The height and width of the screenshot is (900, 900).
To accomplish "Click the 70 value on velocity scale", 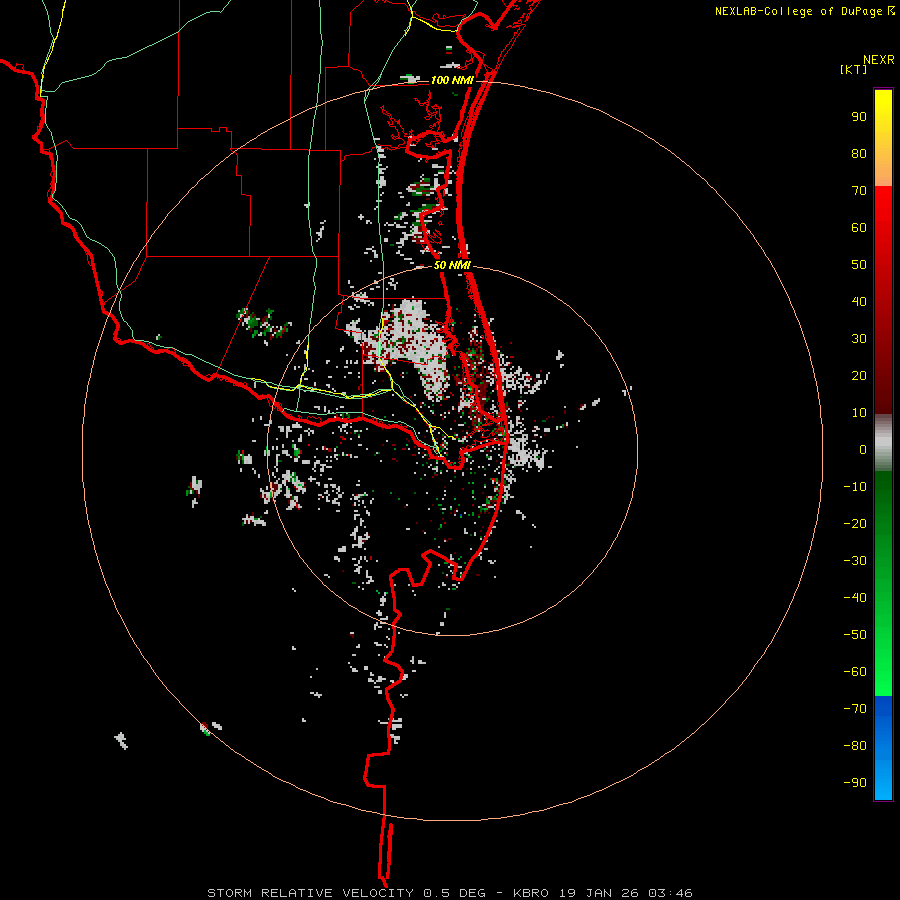I will click(x=859, y=191).
